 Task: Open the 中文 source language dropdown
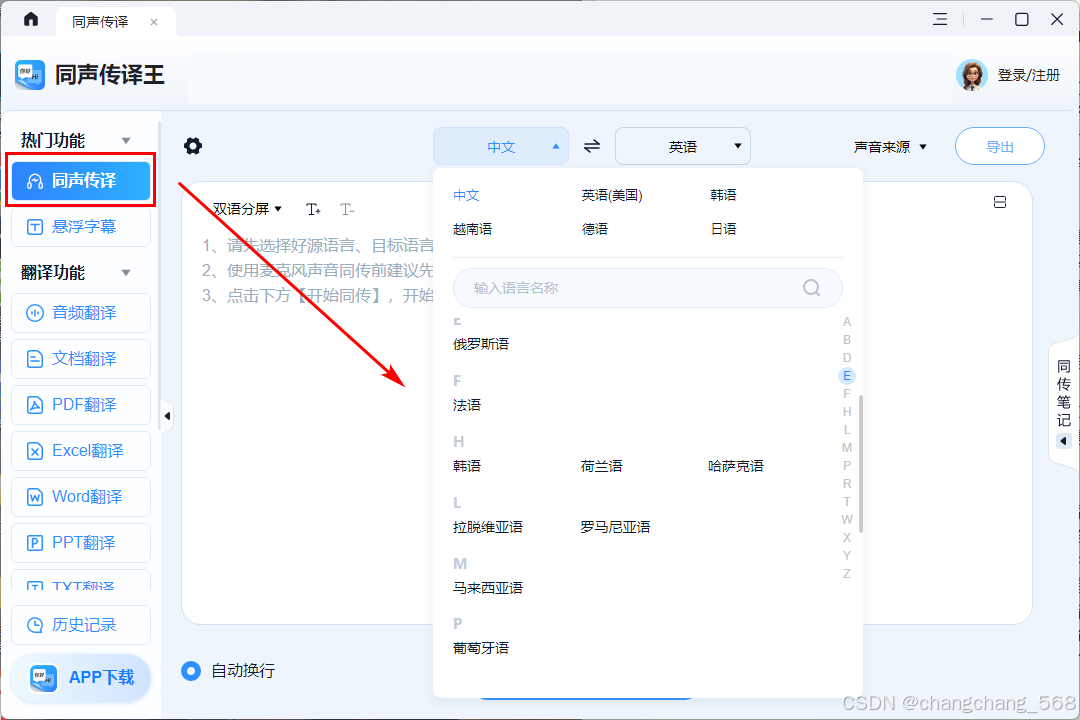coord(501,146)
